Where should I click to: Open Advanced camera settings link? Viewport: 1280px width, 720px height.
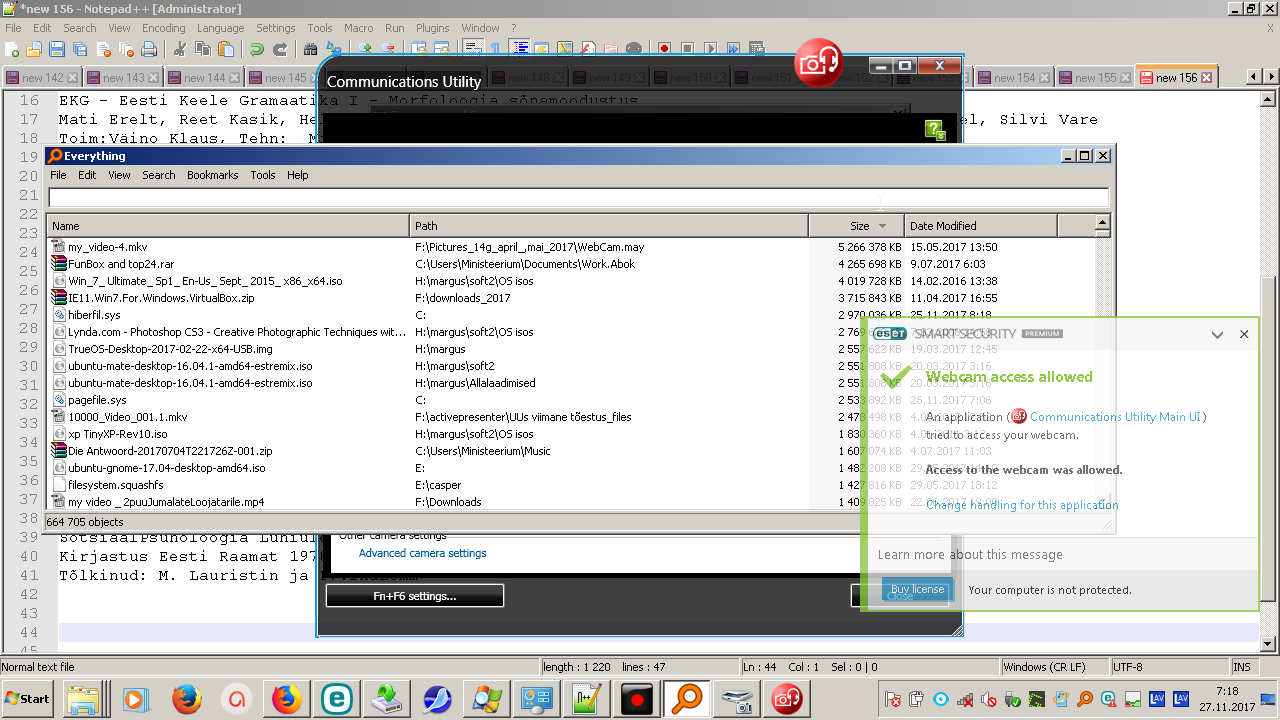pyautogui.click(x=422, y=553)
